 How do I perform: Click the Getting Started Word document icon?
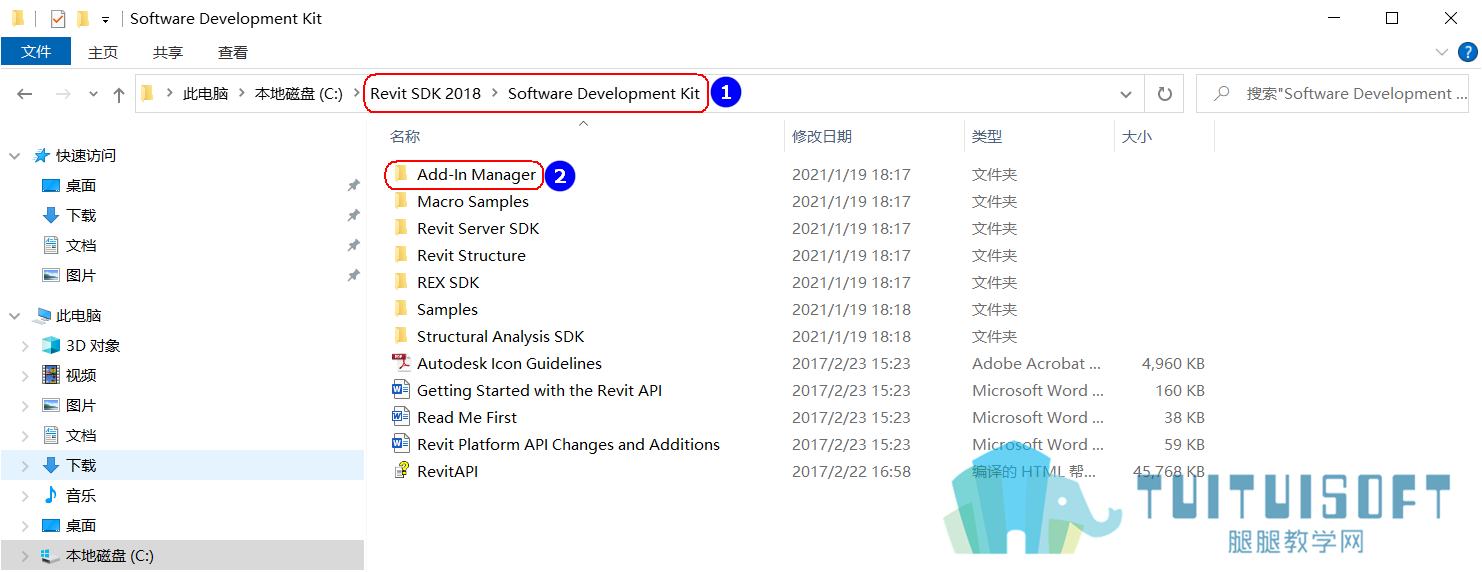[x=401, y=390]
